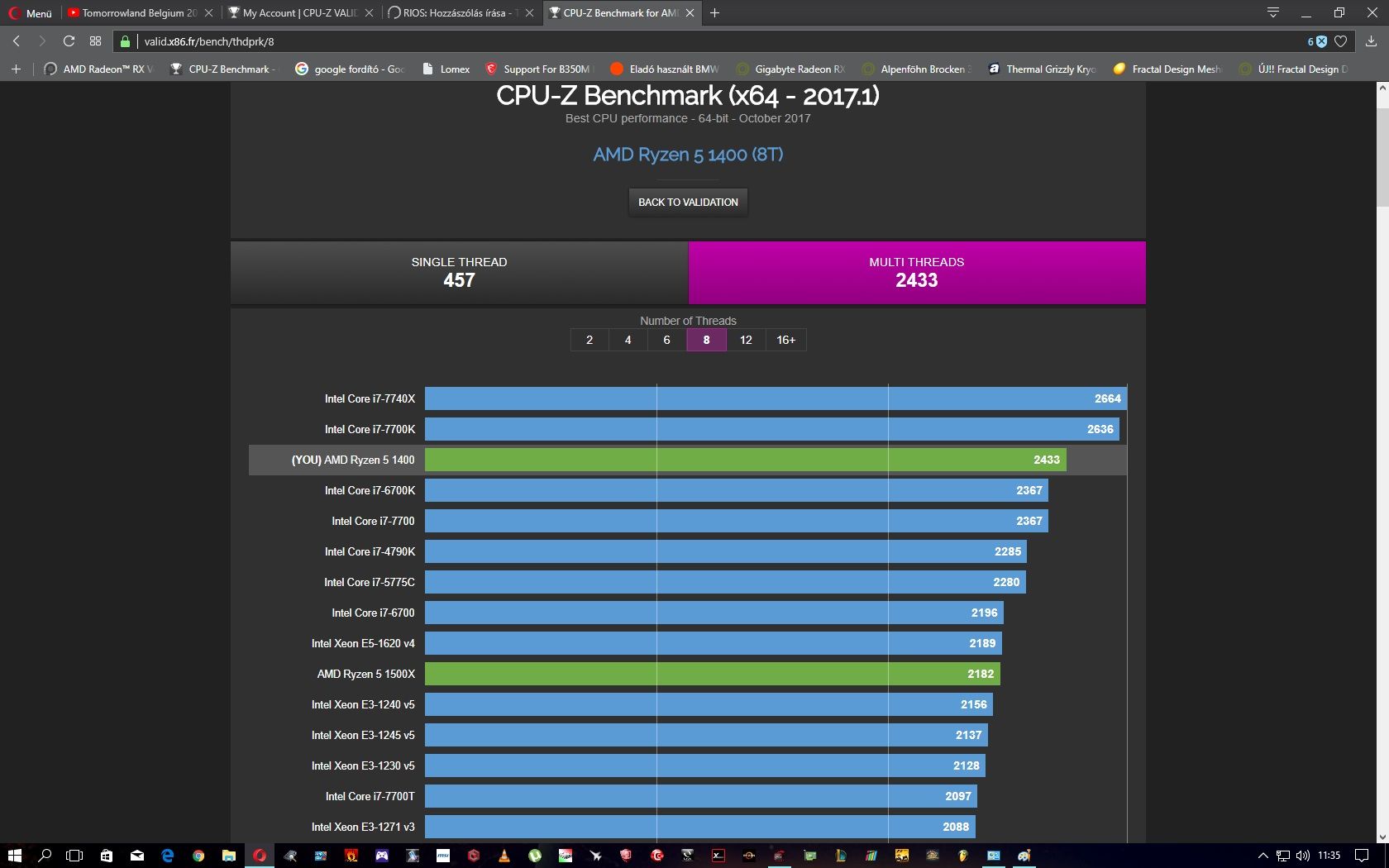The image size is (1389, 868).
Task: Click the page scrollbar up arrow
Action: pyautogui.click(x=1382, y=88)
